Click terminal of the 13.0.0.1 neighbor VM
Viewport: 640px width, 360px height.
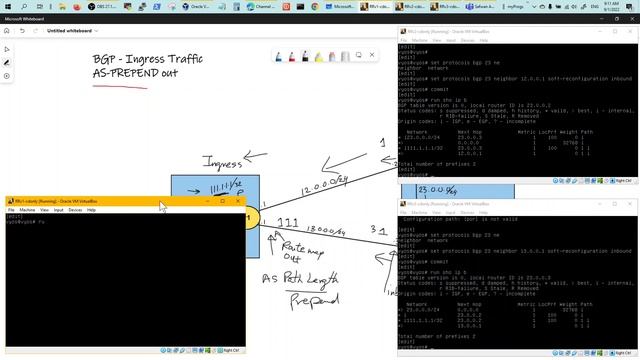pyautogui.click(x=518, y=282)
